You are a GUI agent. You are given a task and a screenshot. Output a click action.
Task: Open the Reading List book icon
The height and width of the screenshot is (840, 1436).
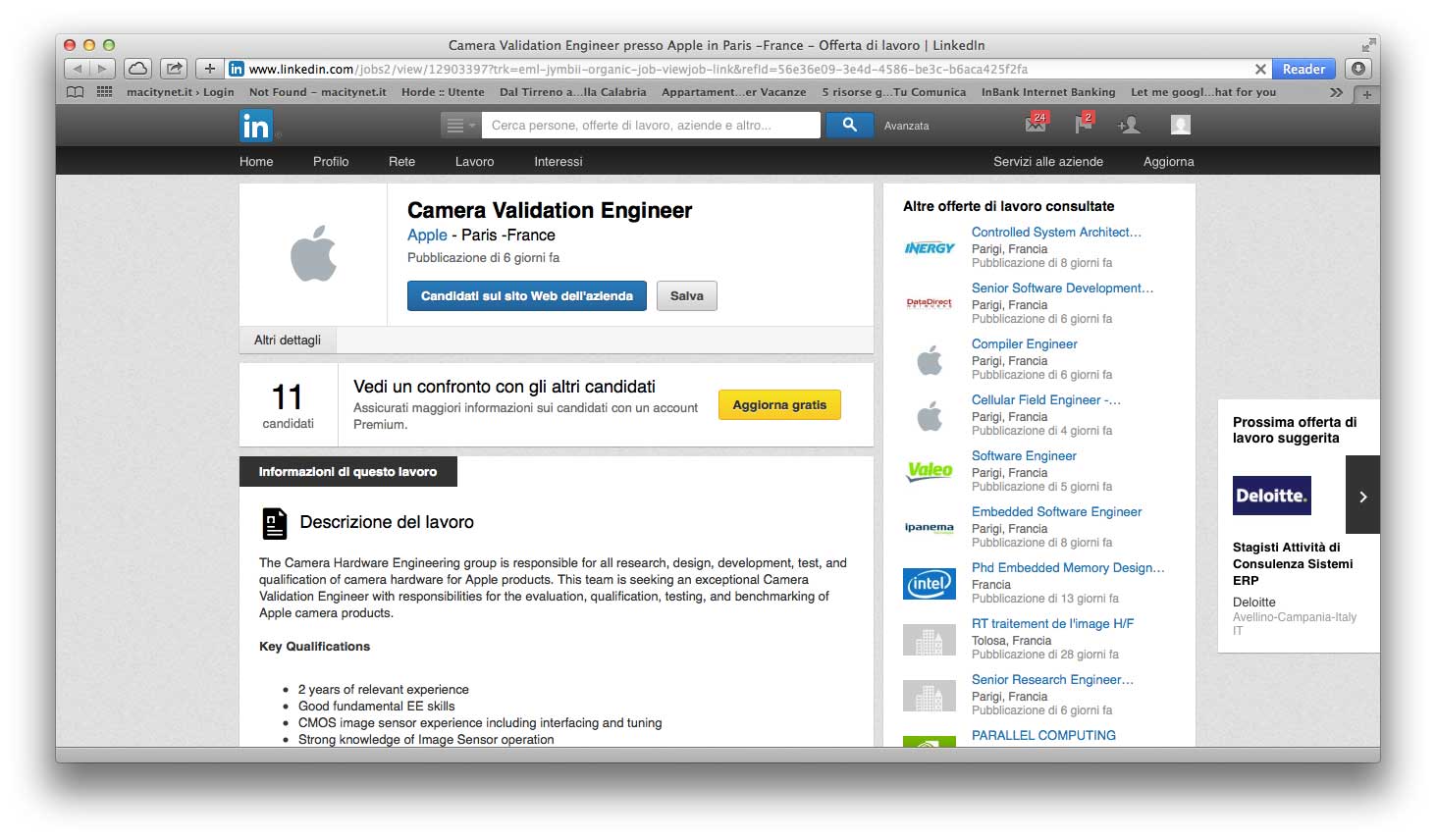(75, 92)
